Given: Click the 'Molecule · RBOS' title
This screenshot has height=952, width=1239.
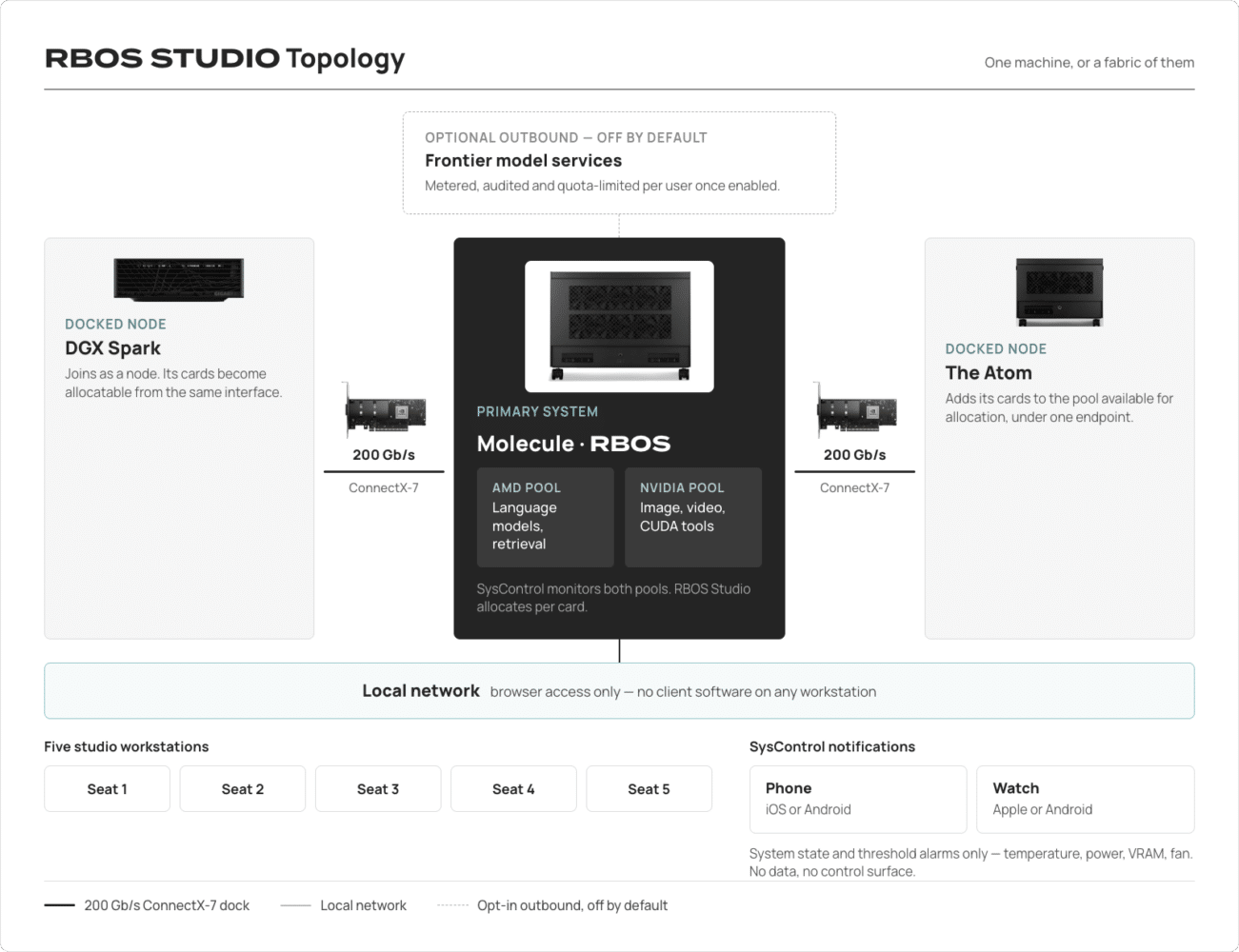Looking at the screenshot, I should click(573, 444).
